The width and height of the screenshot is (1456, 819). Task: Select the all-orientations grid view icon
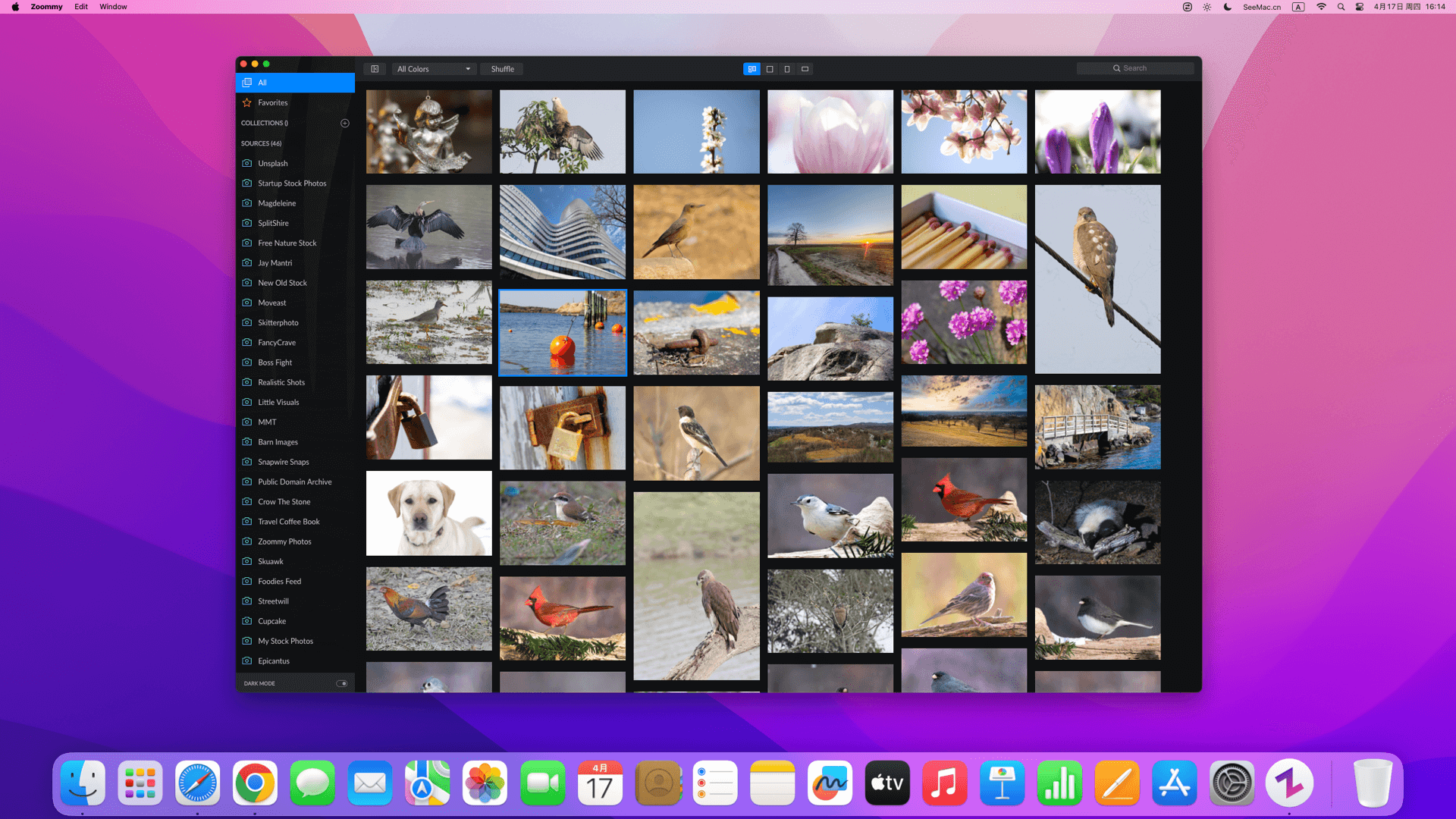752,69
